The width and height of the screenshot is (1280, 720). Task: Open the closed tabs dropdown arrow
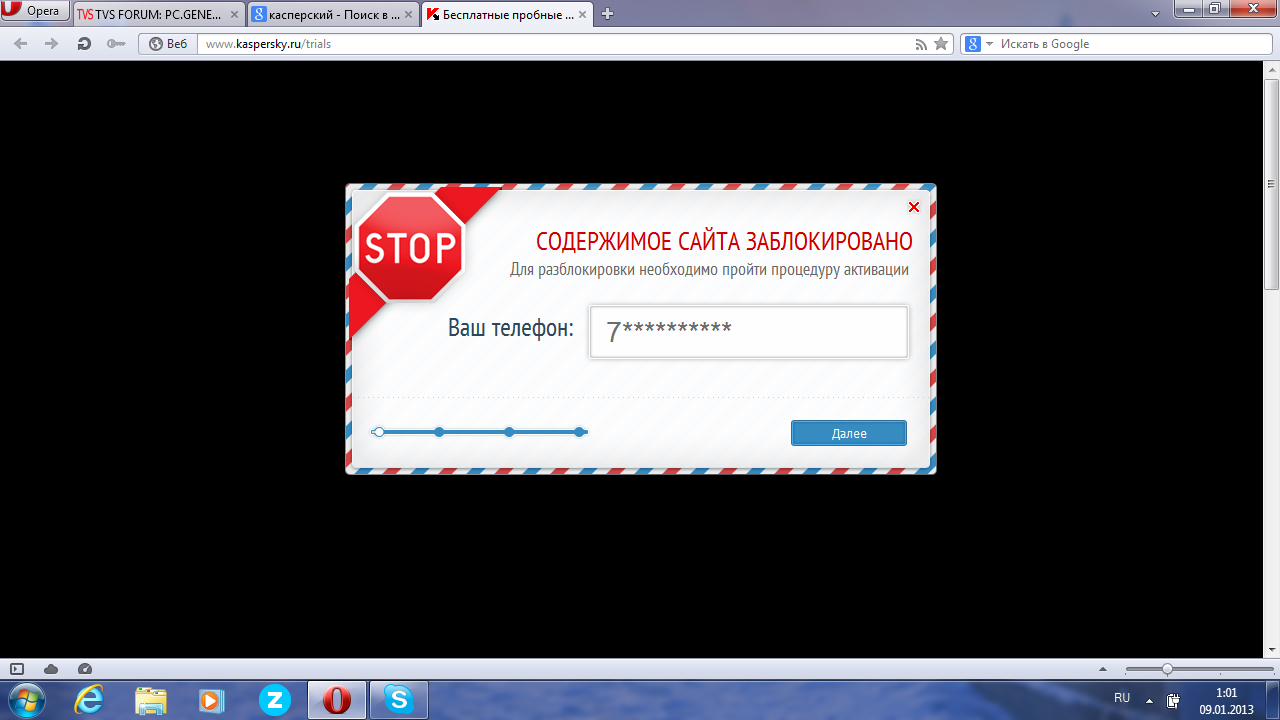(1155, 14)
